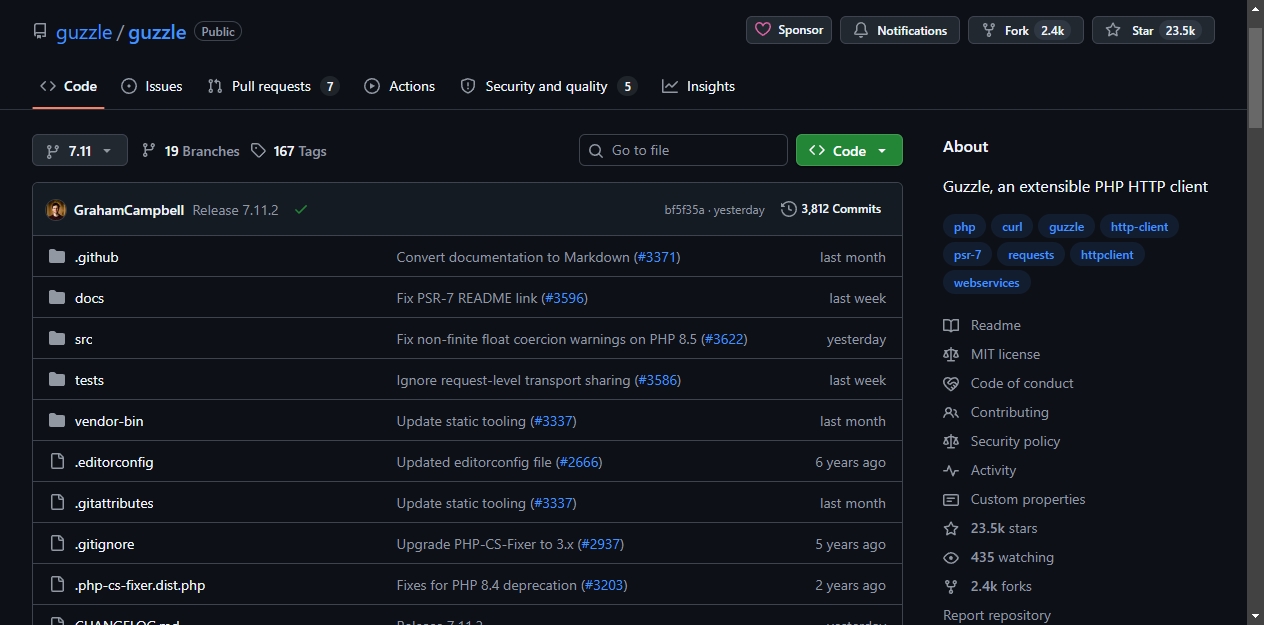Open the .php-cs-fixer.dist.php file

[140, 585]
